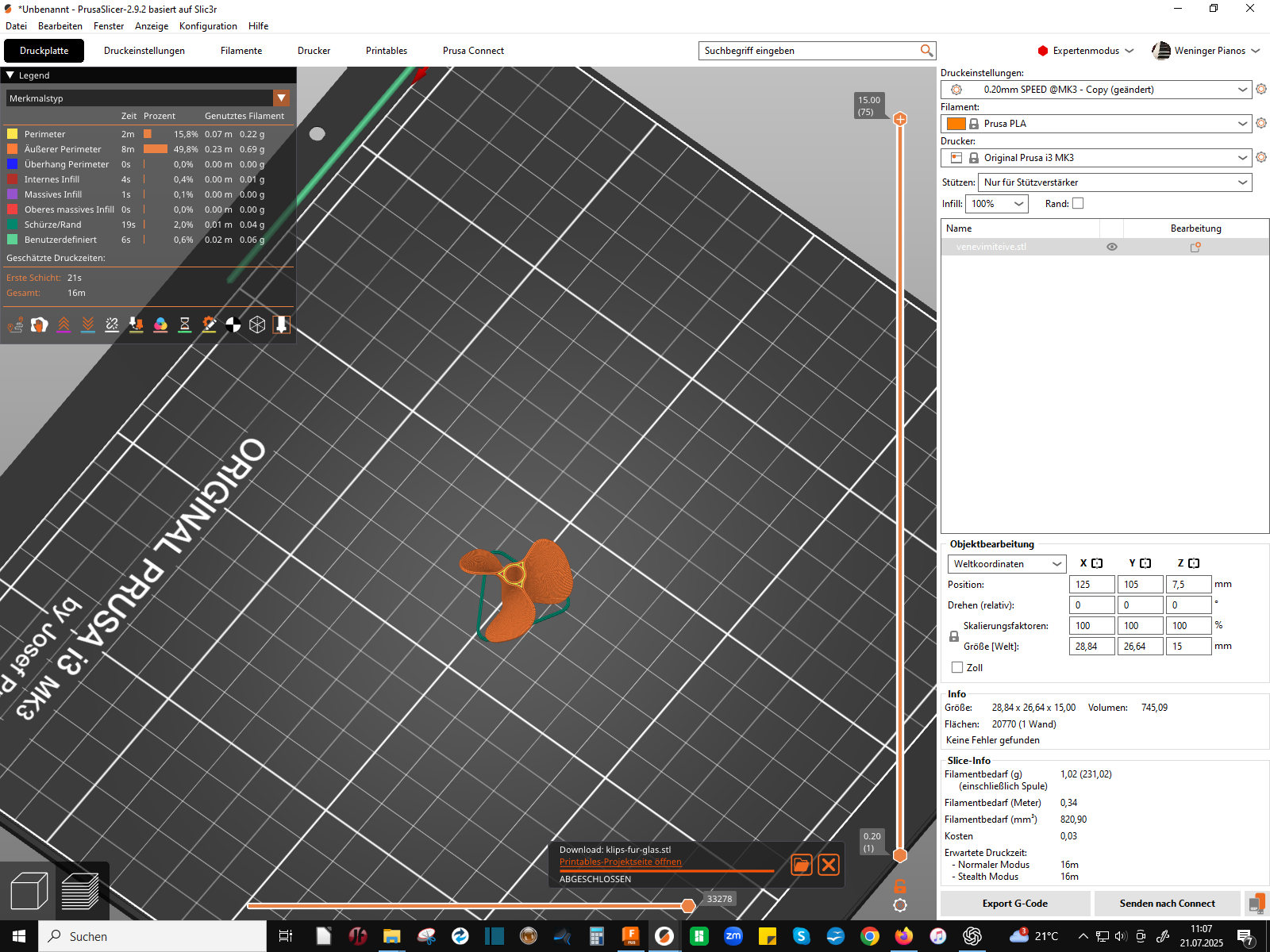Click Filament orange color swatch
Image resolution: width=1270 pixels, height=952 pixels.
(x=956, y=124)
